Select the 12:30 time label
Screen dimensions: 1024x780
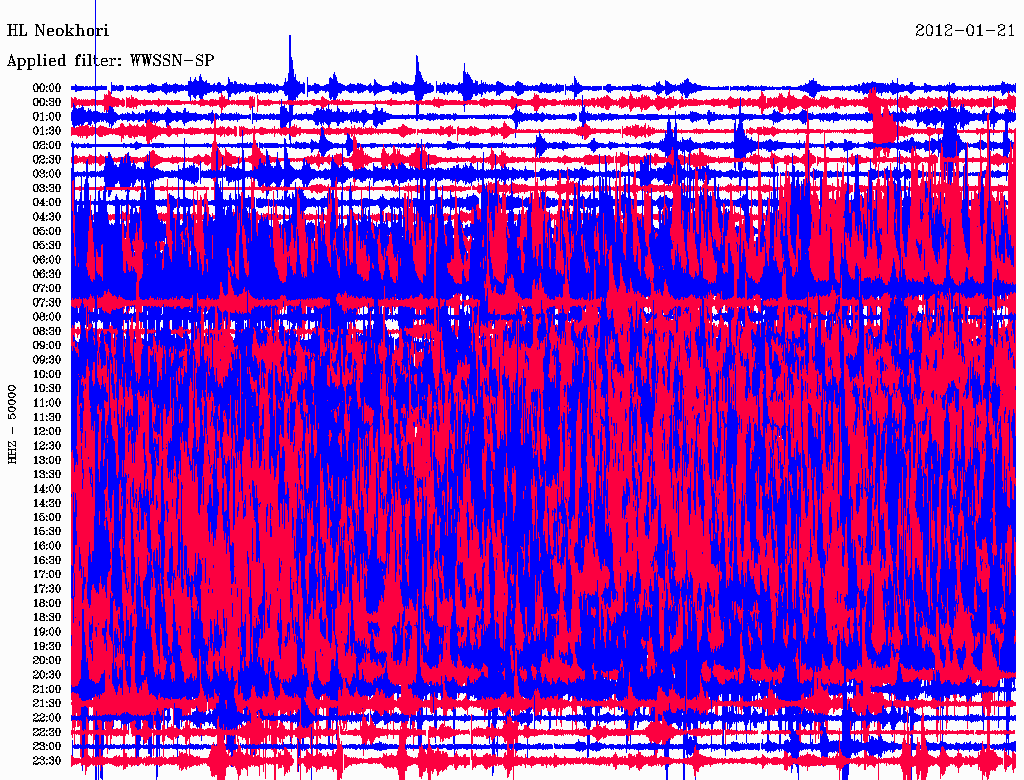coord(47,446)
